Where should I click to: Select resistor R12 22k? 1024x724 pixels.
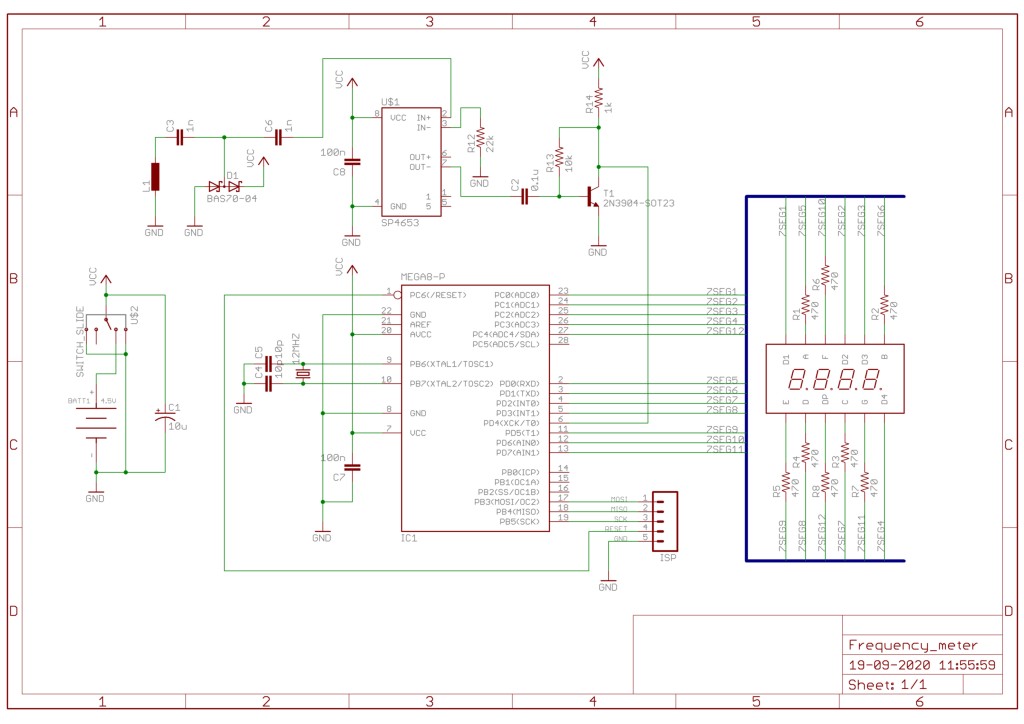pos(480,138)
